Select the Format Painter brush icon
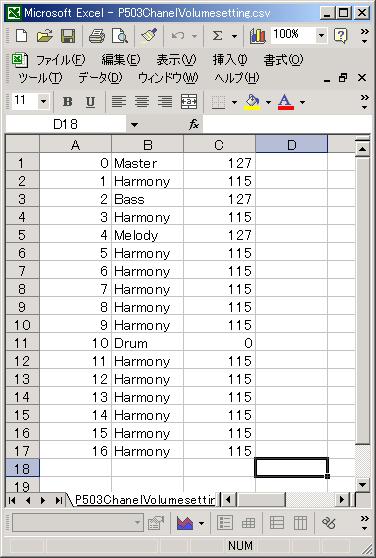This screenshot has width=376, height=558. (x=149, y=36)
